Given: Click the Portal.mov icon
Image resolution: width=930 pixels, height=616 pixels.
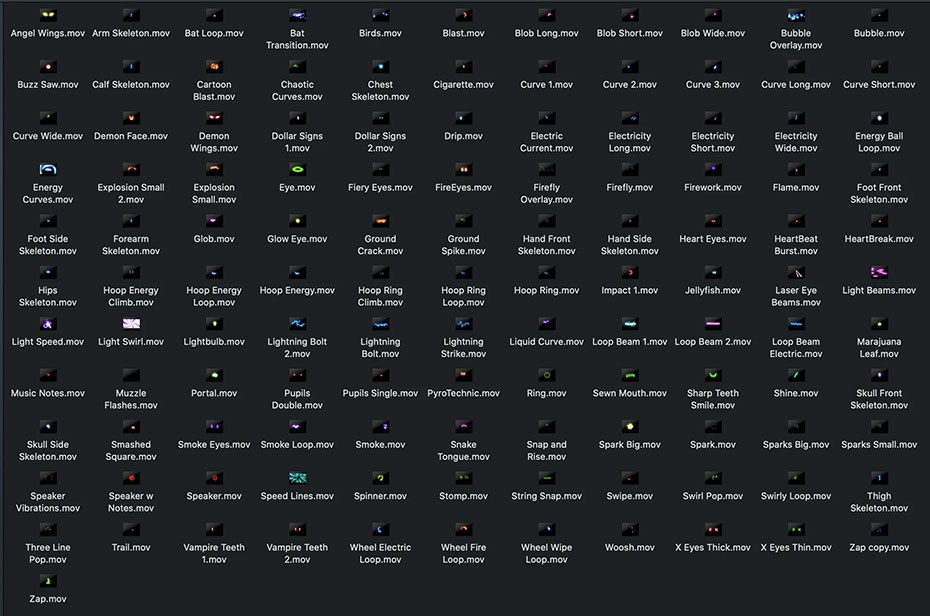Looking at the screenshot, I should click(214, 375).
